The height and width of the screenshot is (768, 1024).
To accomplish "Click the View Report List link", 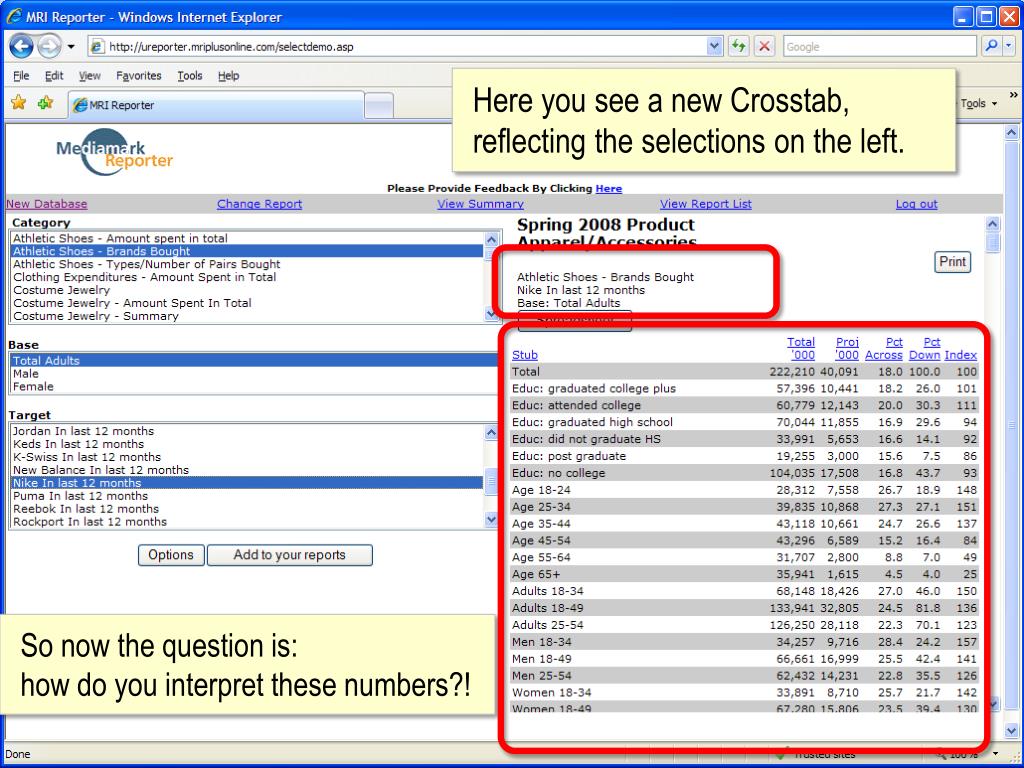I will (705, 204).
